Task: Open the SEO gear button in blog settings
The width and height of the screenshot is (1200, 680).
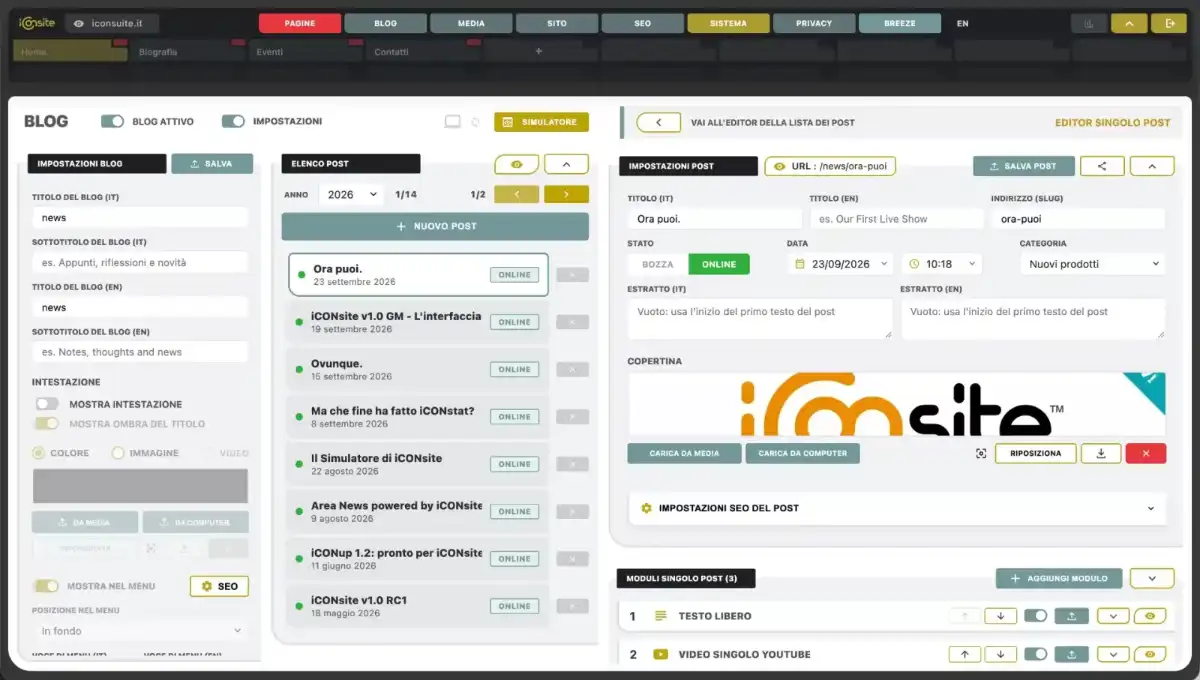Action: 219,586
